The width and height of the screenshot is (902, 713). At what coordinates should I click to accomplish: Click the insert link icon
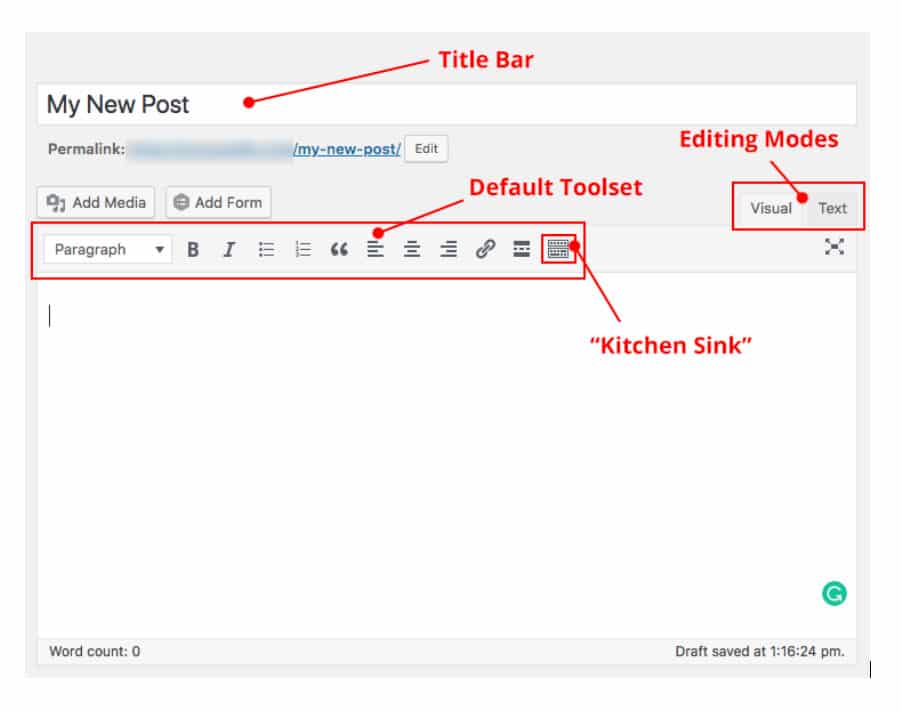point(485,250)
